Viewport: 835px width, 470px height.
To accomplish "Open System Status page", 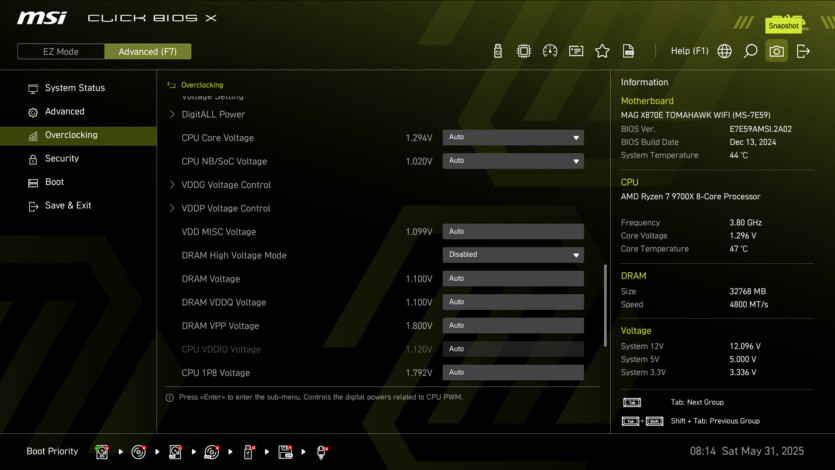I will point(78,88).
